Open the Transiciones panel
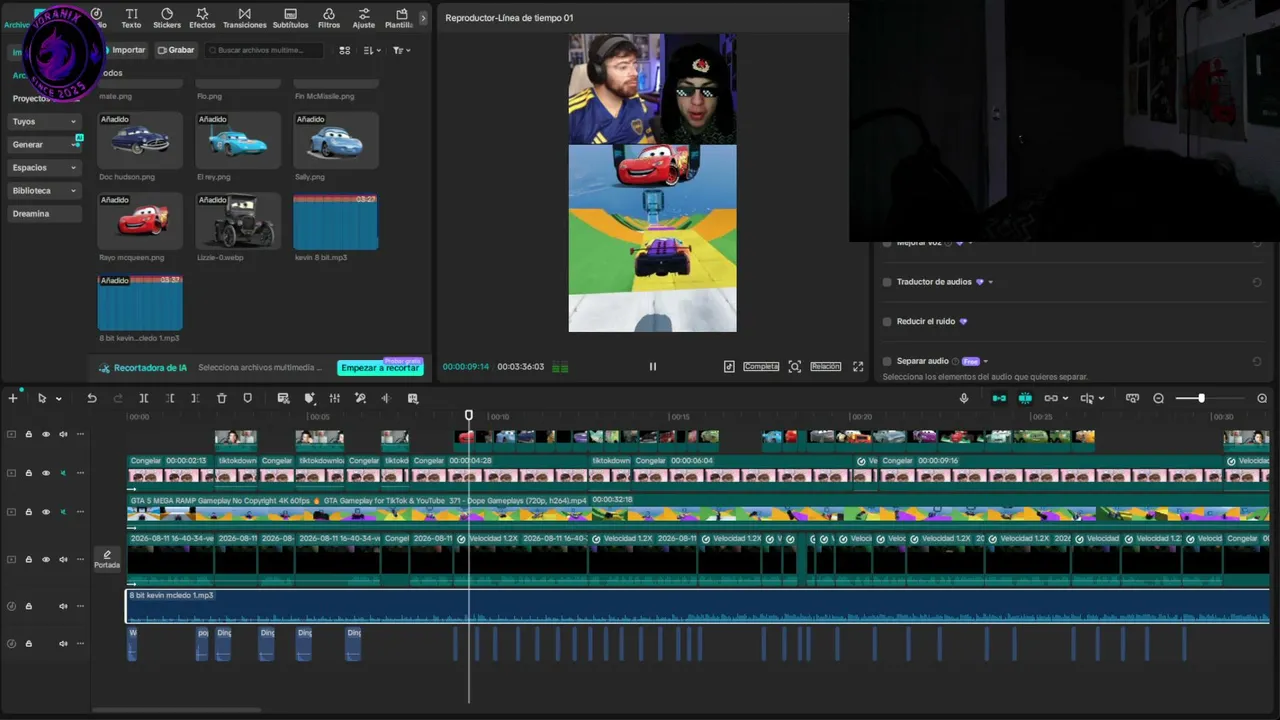This screenshot has height=720, width=1280. click(245, 18)
